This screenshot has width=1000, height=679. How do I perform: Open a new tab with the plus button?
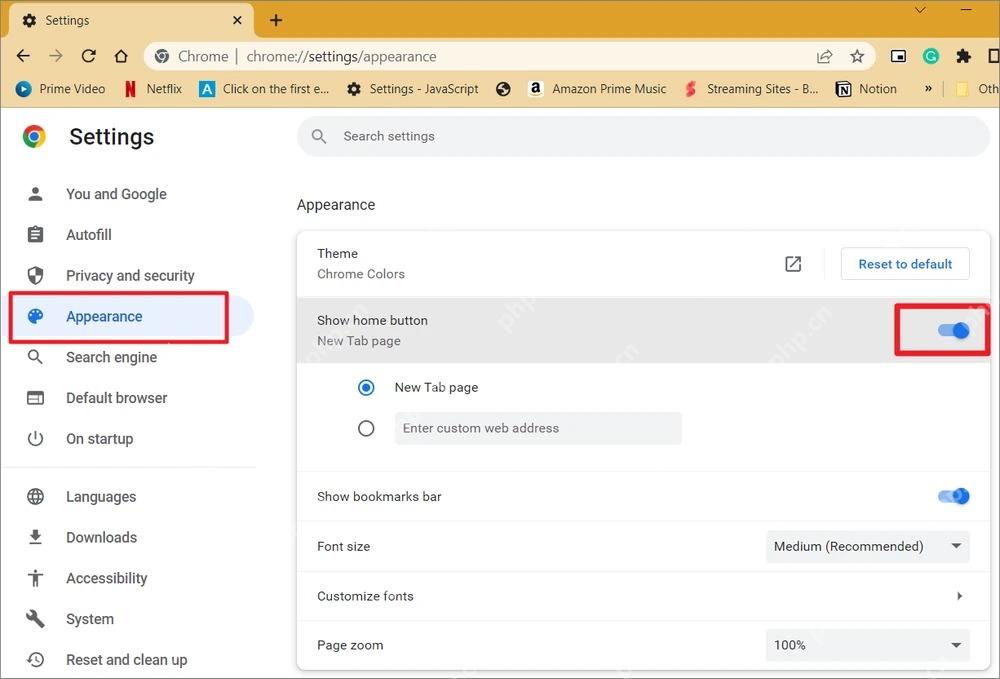coord(276,20)
